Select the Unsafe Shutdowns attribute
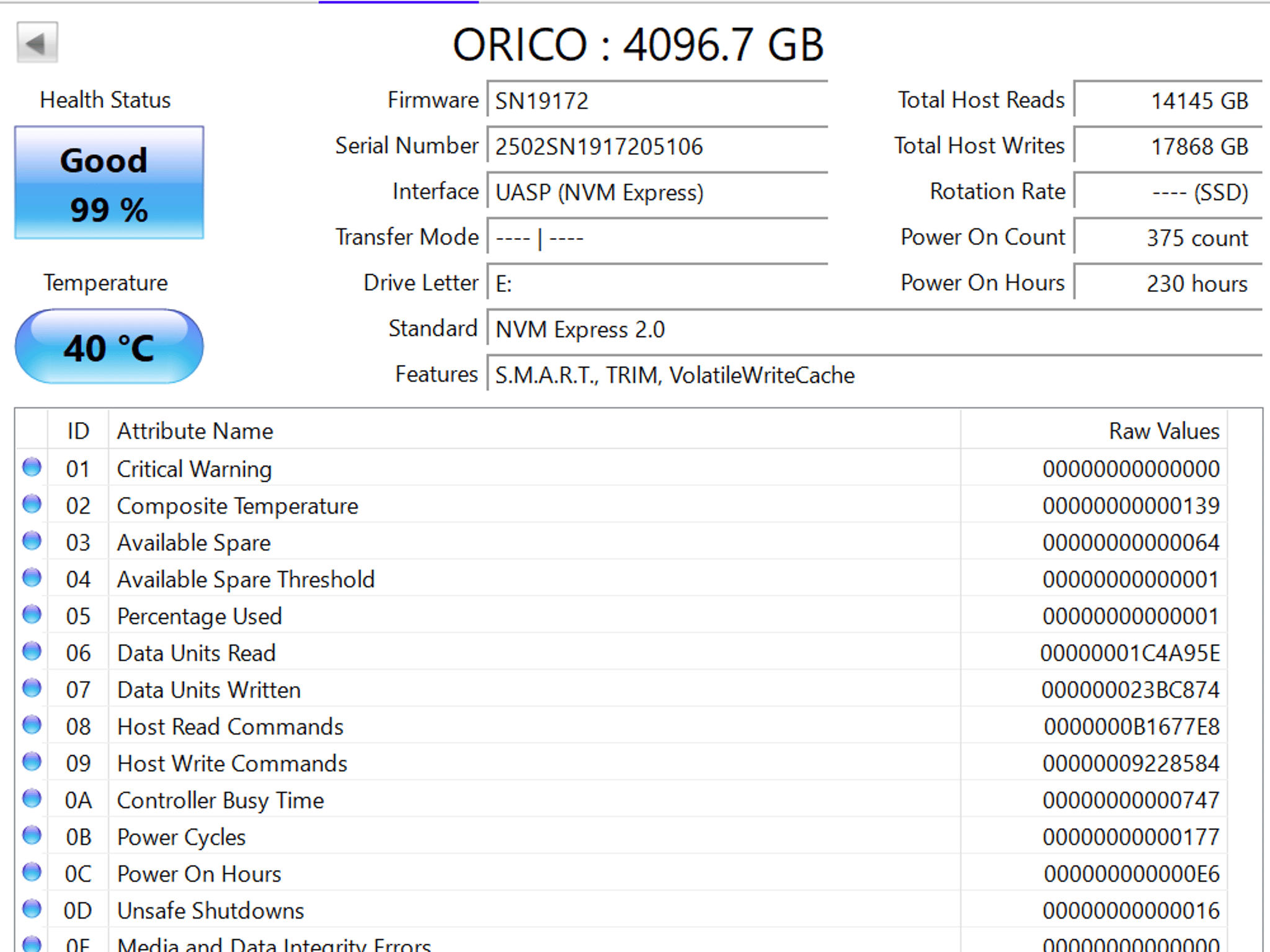Image resolution: width=1270 pixels, height=952 pixels. click(x=211, y=910)
